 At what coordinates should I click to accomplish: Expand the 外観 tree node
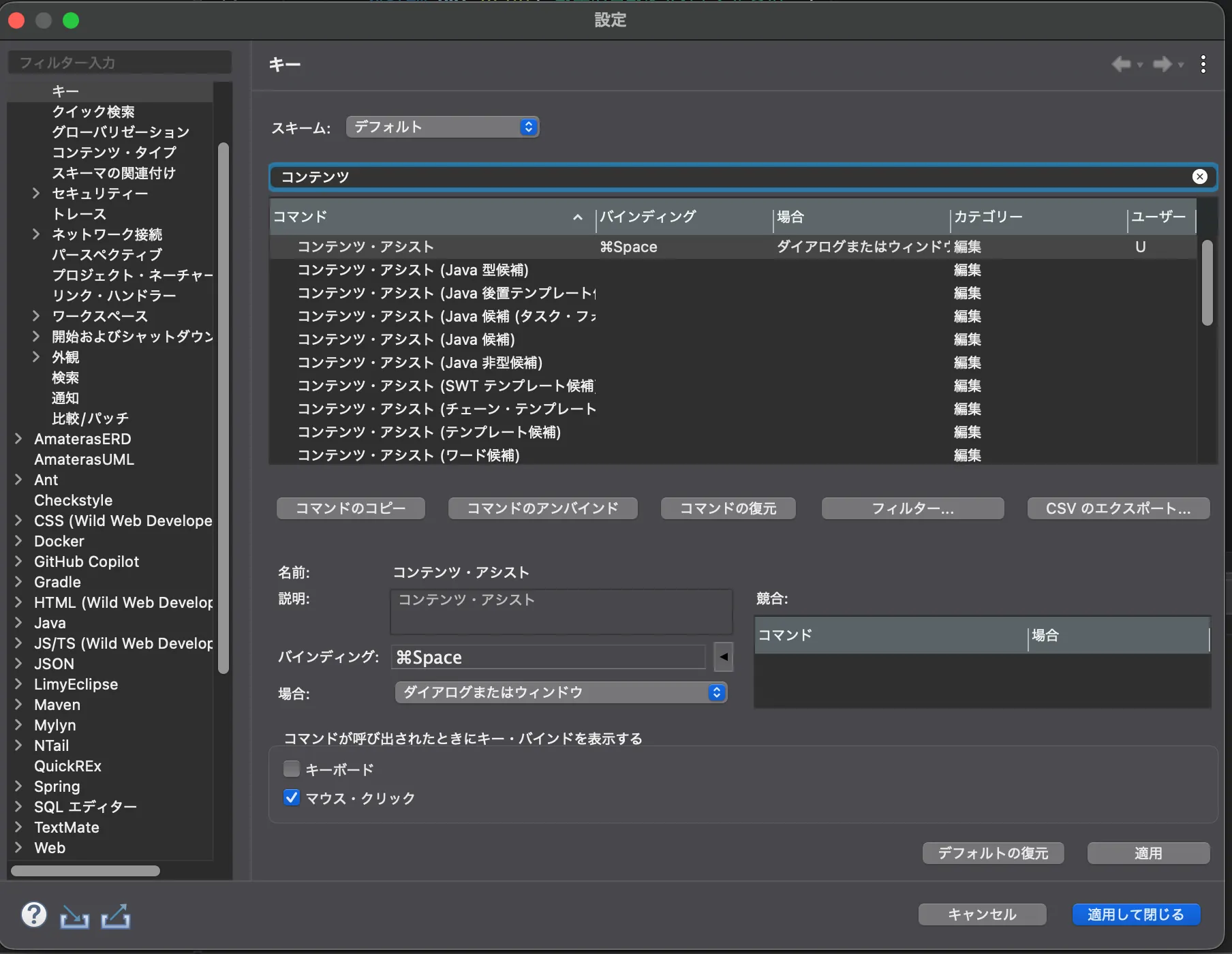click(x=36, y=357)
